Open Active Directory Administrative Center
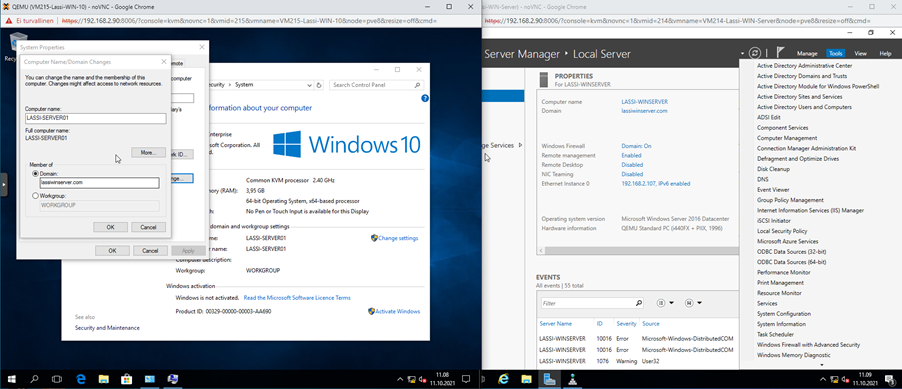The image size is (902, 389). tap(805, 66)
